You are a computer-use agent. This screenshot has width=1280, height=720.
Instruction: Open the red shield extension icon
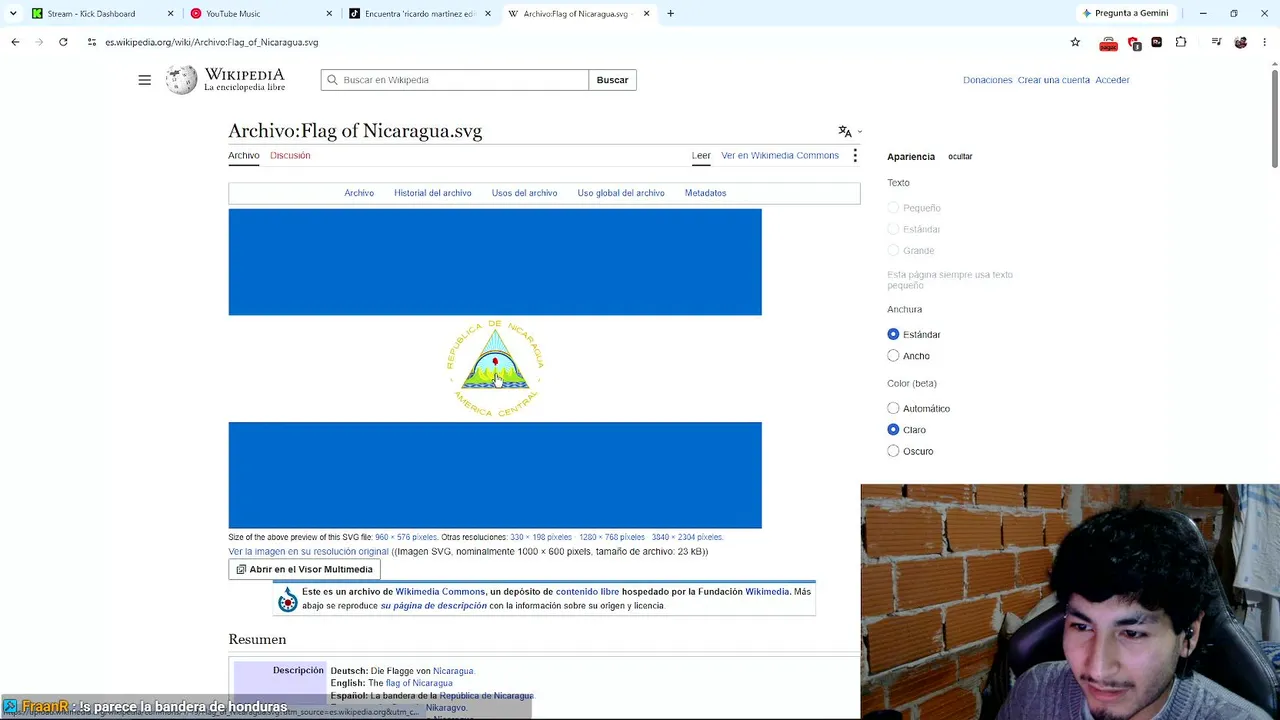point(1134,42)
